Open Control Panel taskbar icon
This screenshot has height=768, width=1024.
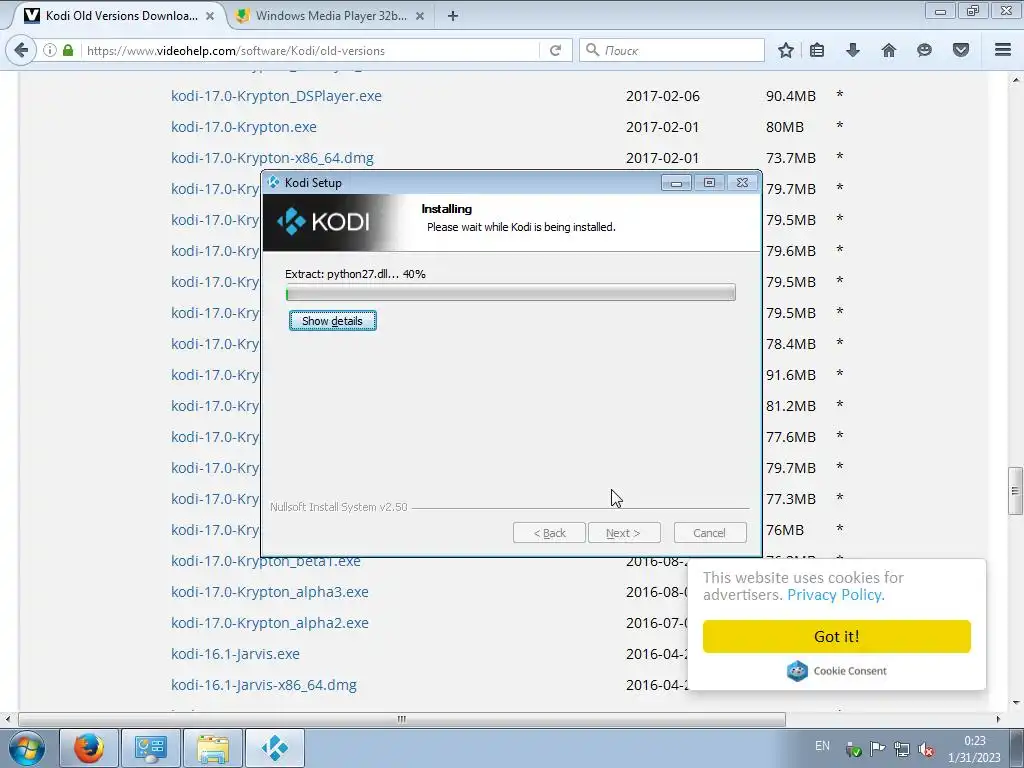pos(151,748)
